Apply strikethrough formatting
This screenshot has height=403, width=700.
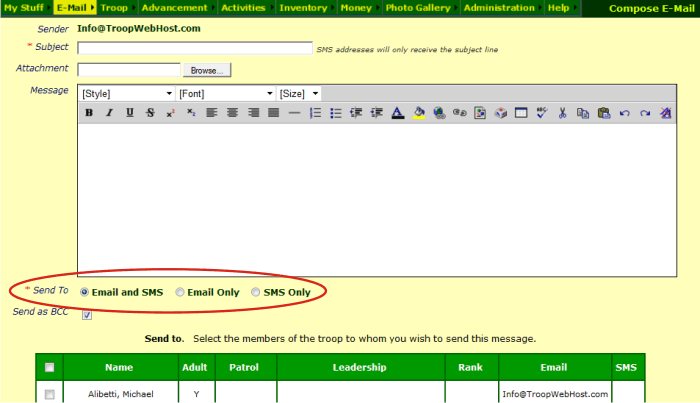(x=150, y=113)
